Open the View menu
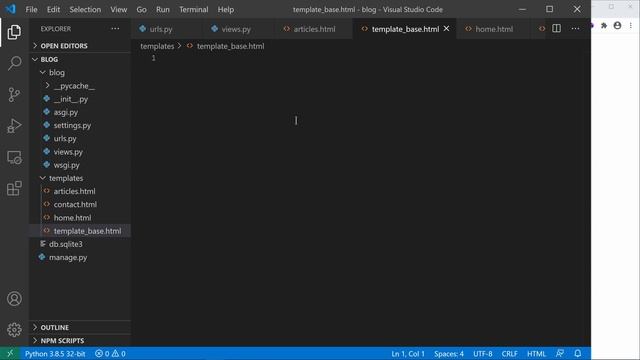The height and width of the screenshot is (360, 640). 118,9
